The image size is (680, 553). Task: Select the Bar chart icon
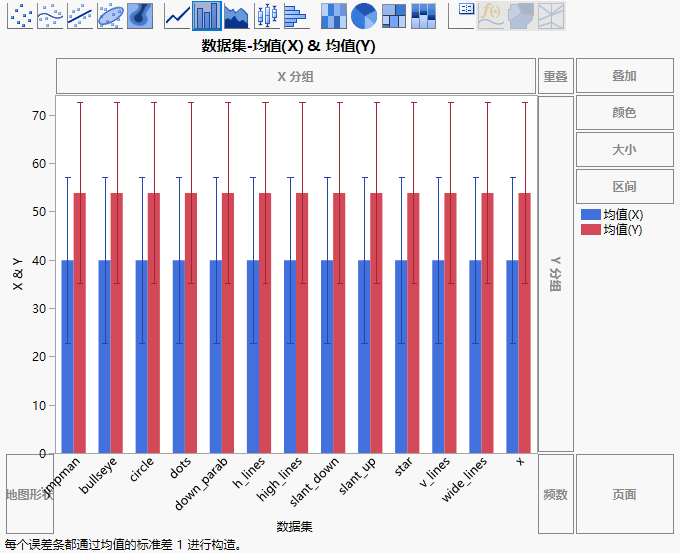click(x=207, y=15)
